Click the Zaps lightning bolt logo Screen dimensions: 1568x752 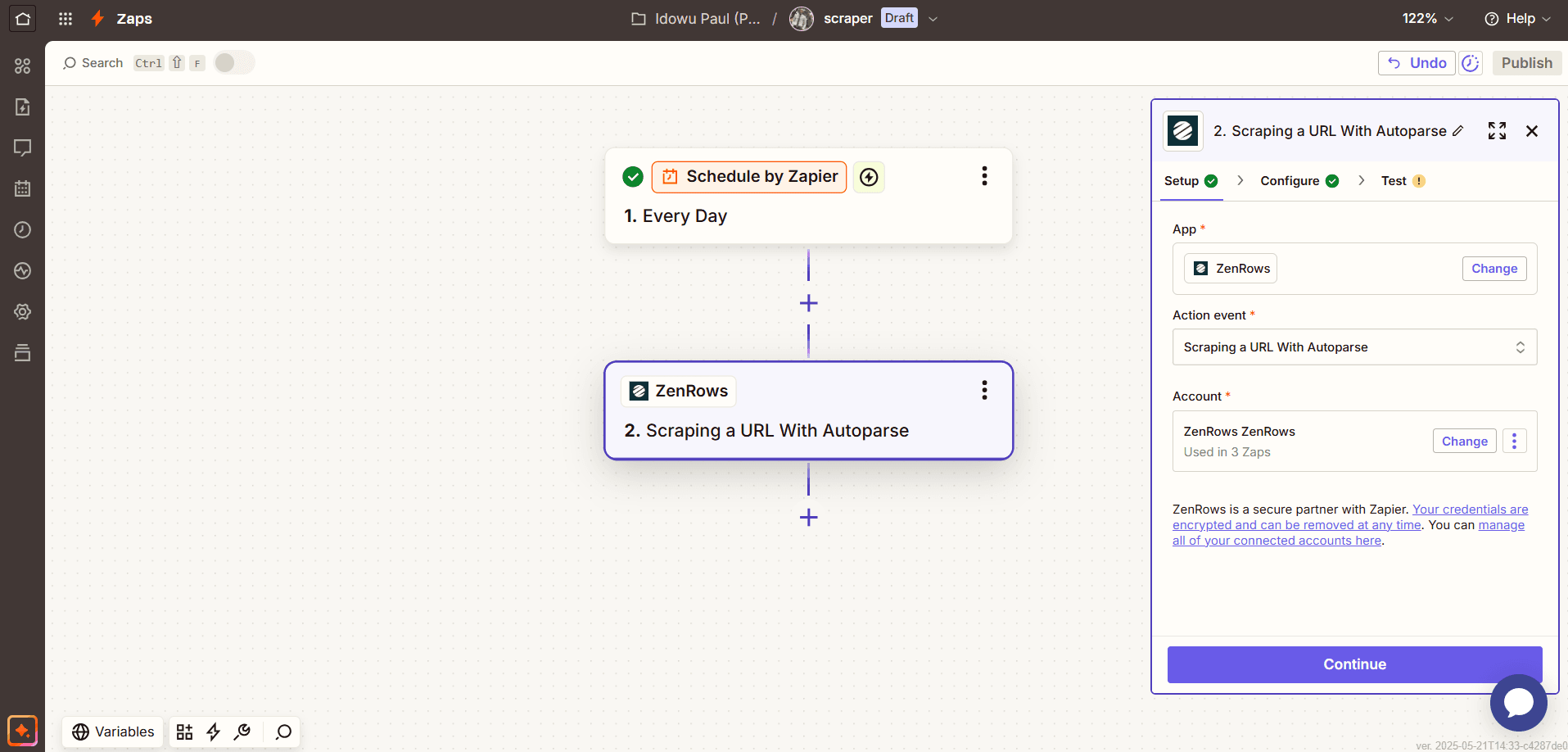point(98,18)
